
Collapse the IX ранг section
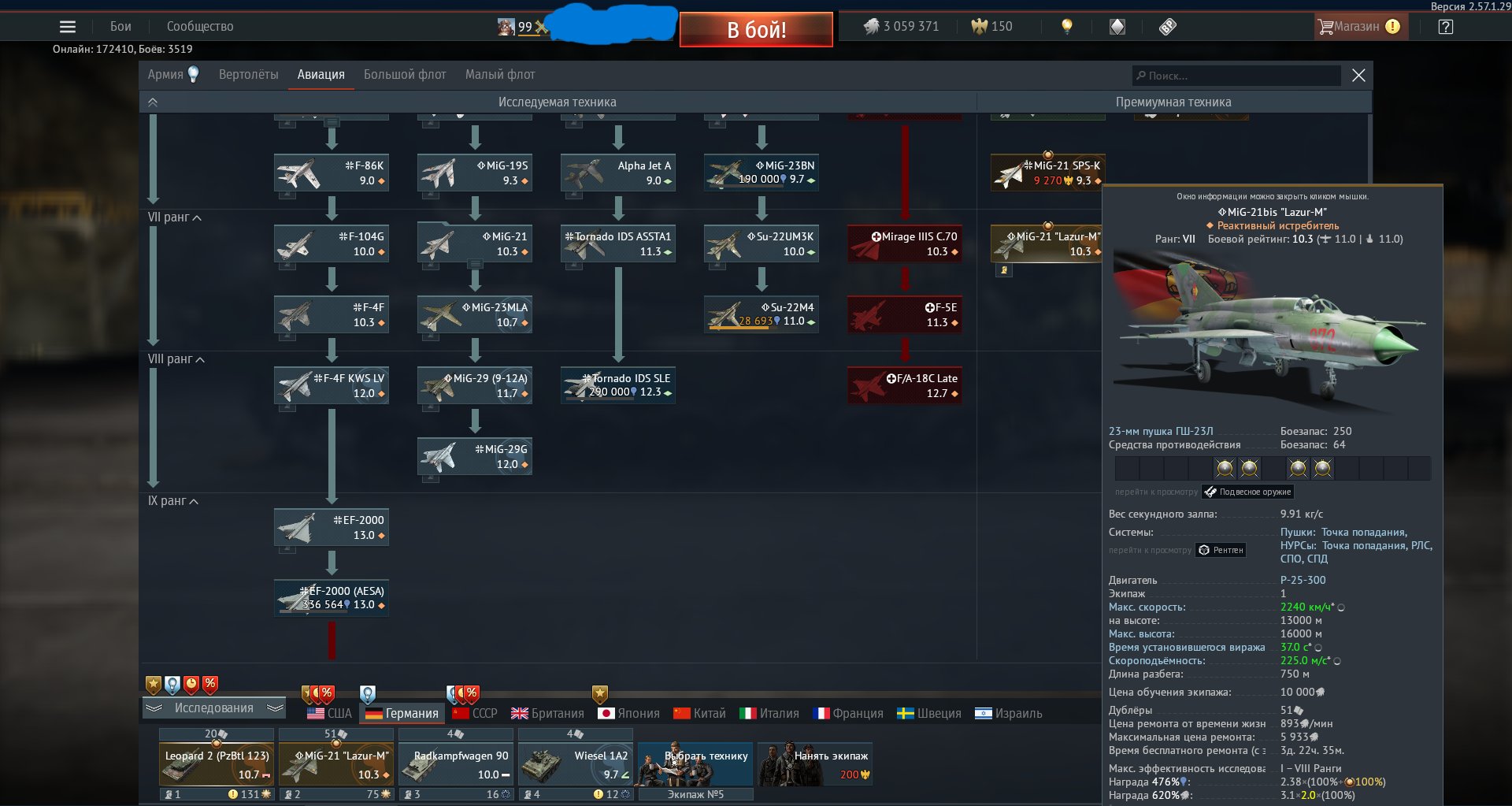tap(194, 501)
